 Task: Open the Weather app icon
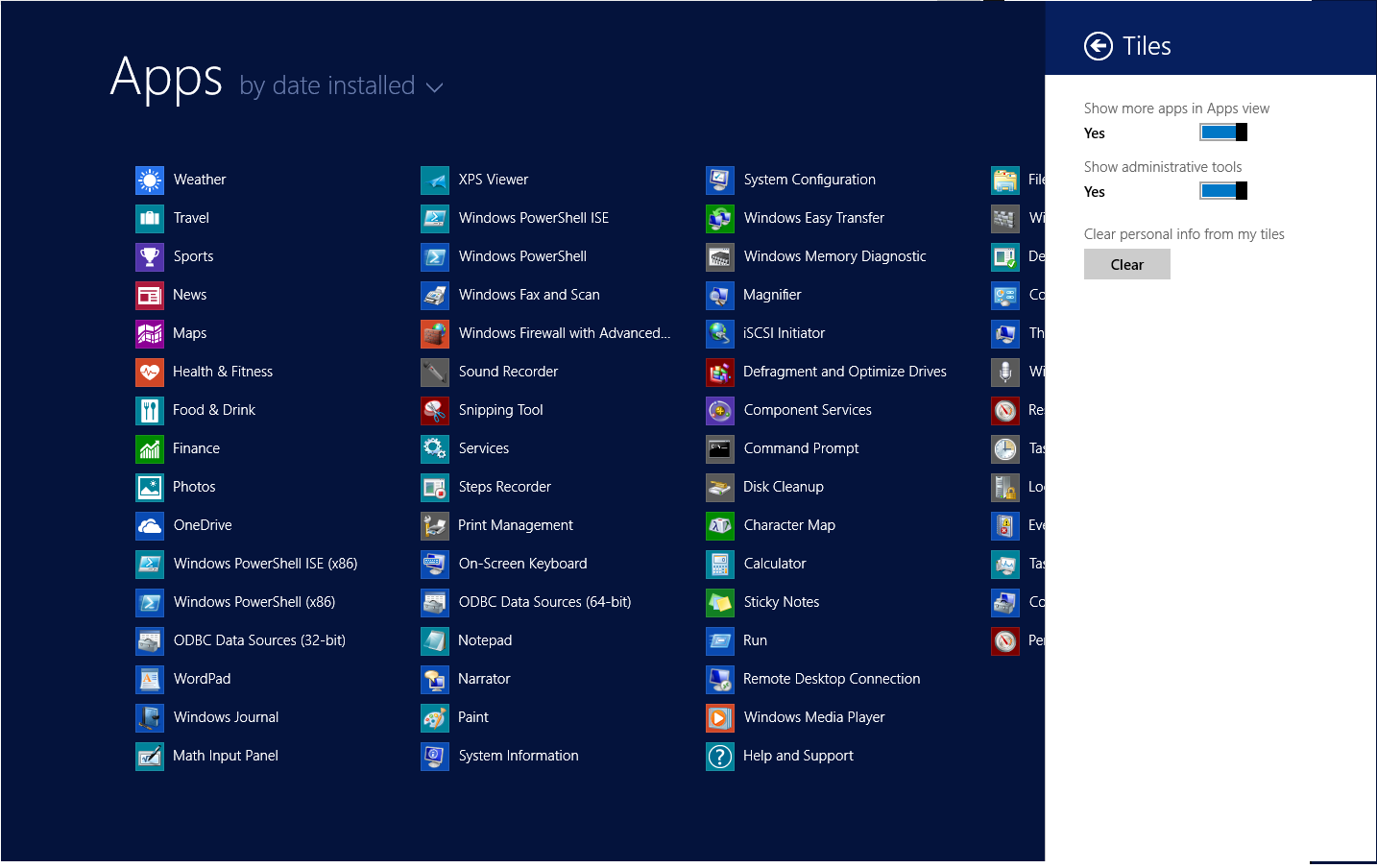[150, 180]
